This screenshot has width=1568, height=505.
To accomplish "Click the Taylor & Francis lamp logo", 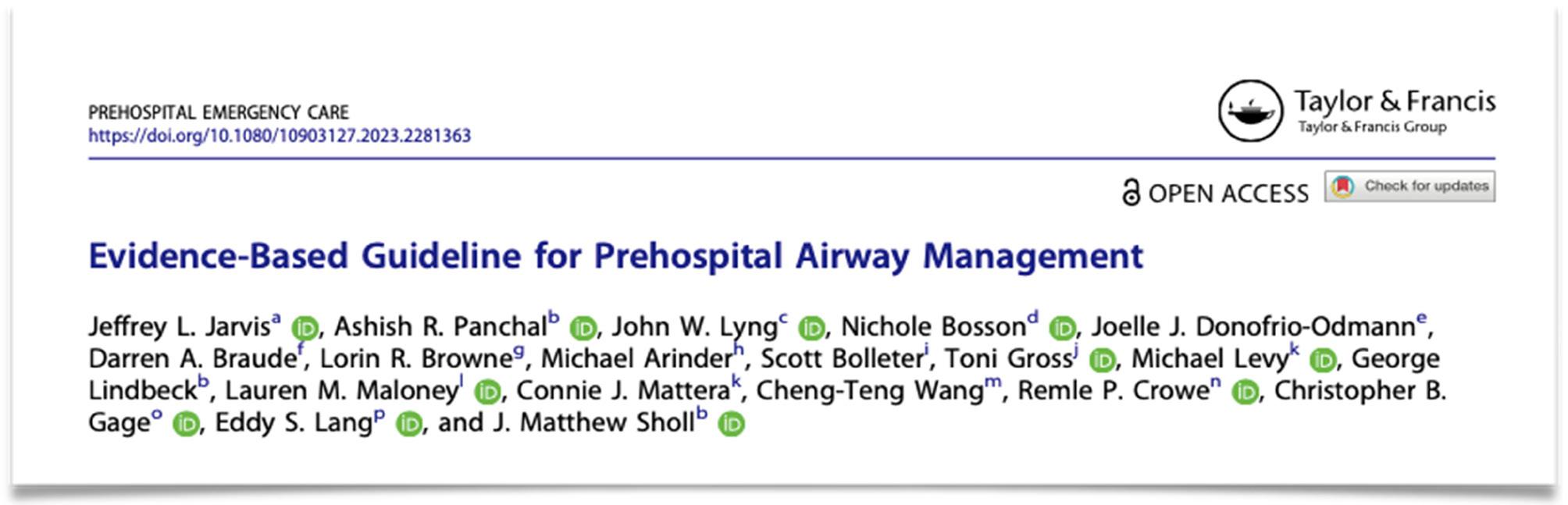I will point(1250,111).
